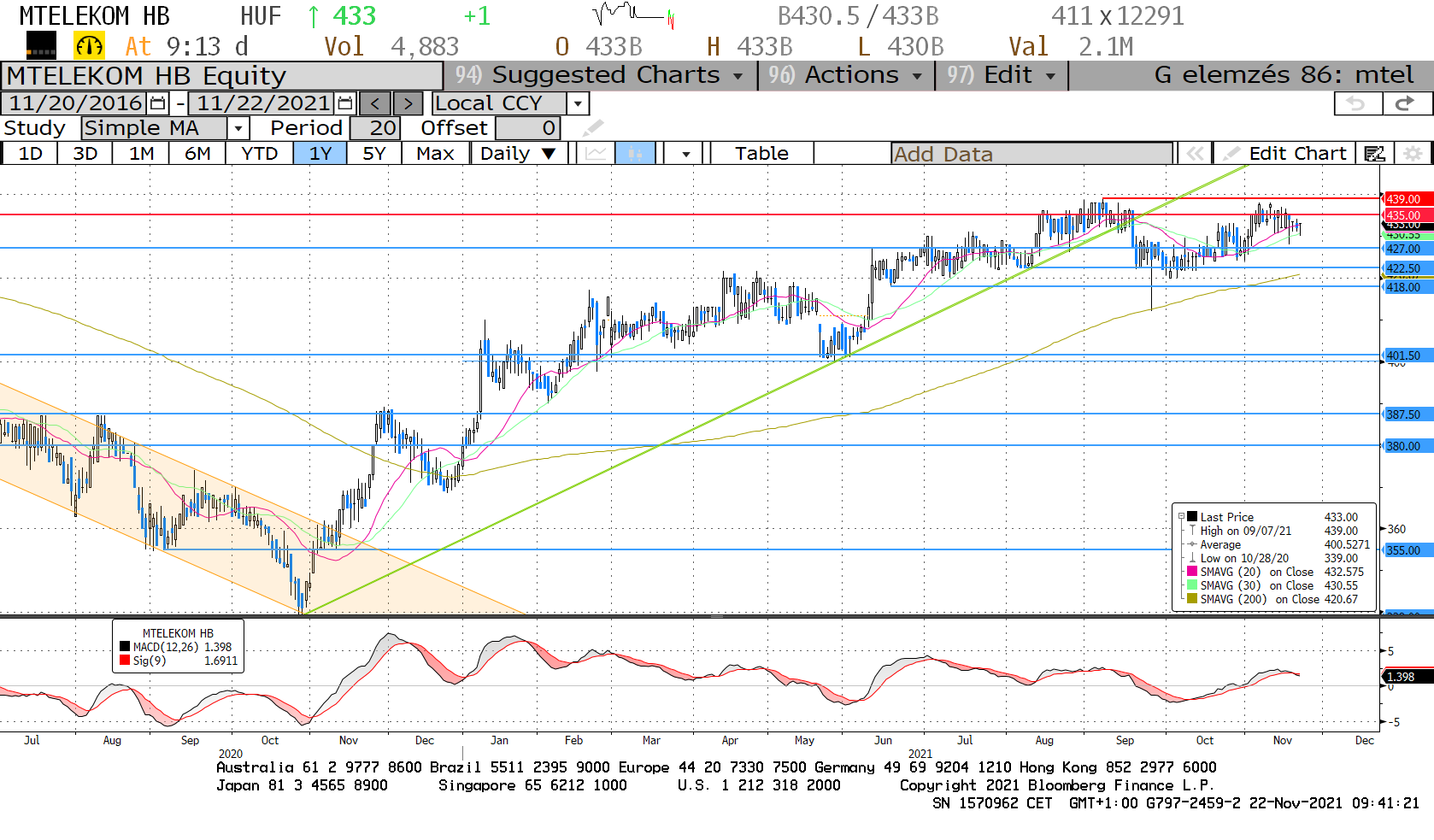Click the 418.00 price level label
Image resolution: width=1434 pixels, height=840 pixels.
(1408, 287)
